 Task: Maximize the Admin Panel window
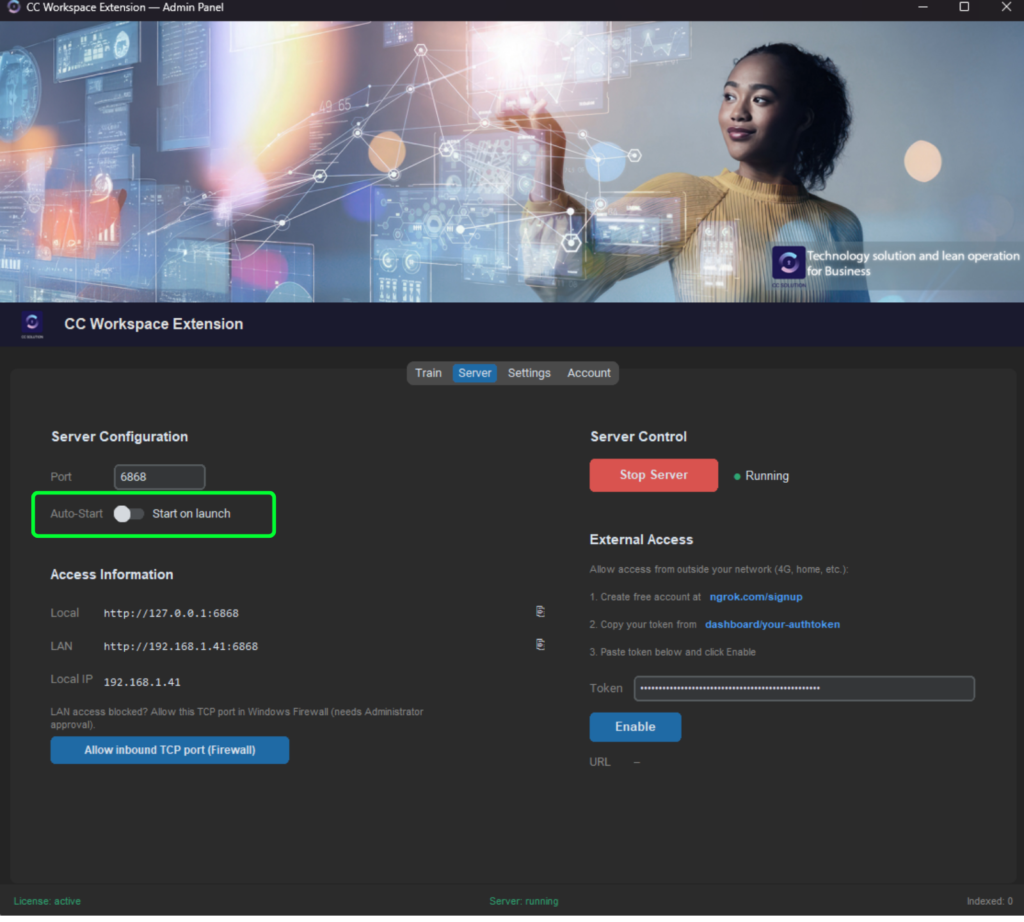click(x=964, y=8)
